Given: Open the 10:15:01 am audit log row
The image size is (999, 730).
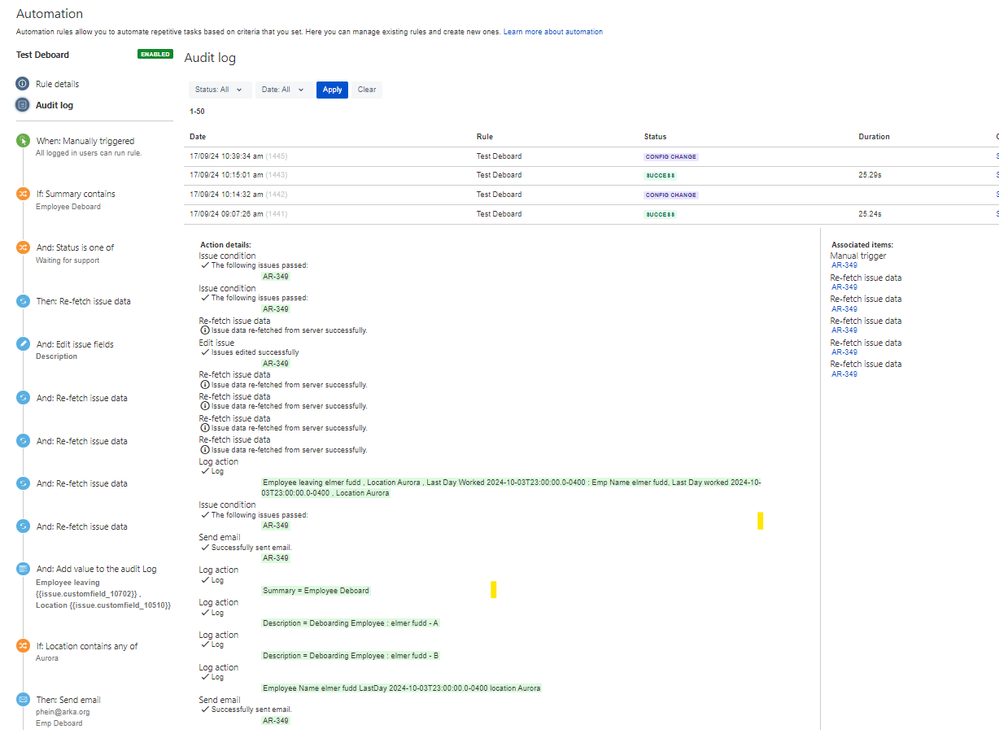Looking at the screenshot, I should click(x=591, y=175).
